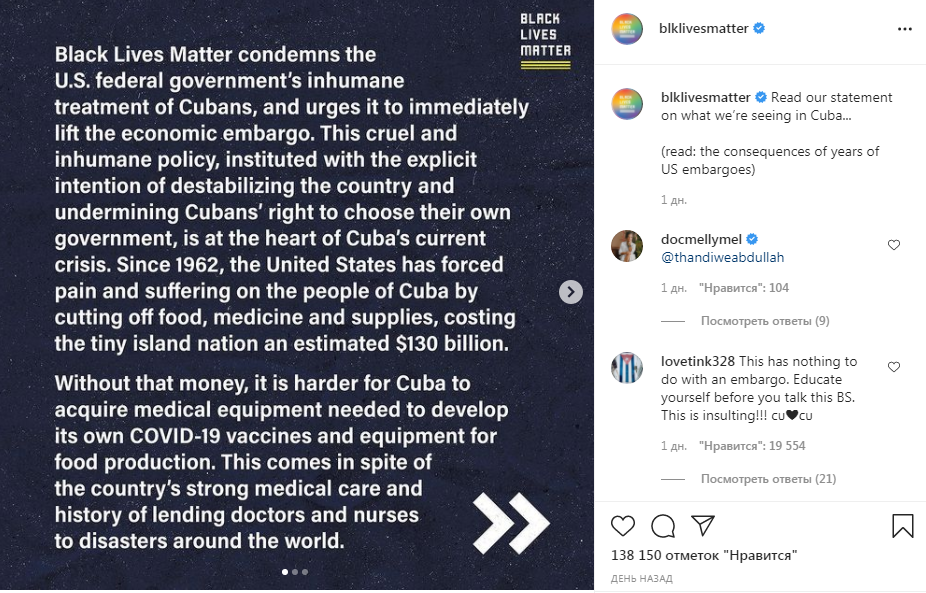
Task: Like docmellymel's comment
Action: coord(894,245)
